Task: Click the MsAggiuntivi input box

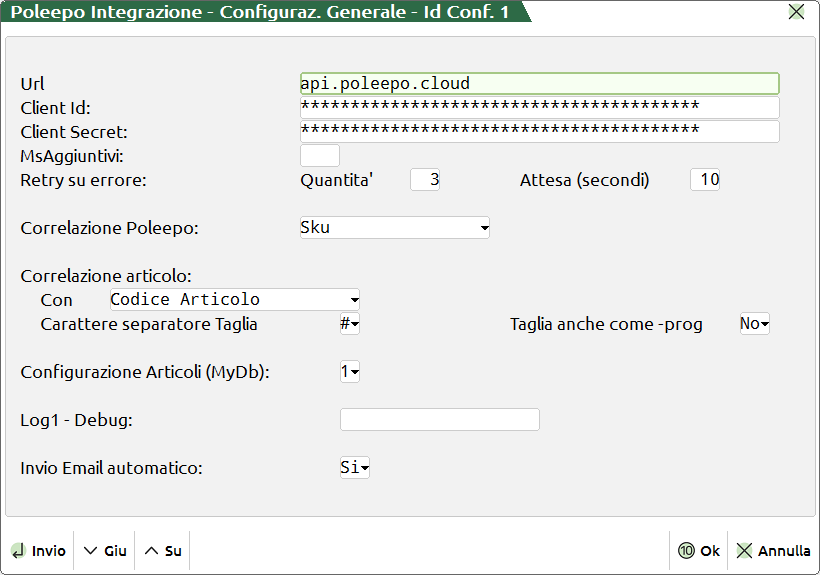Action: 320,156
